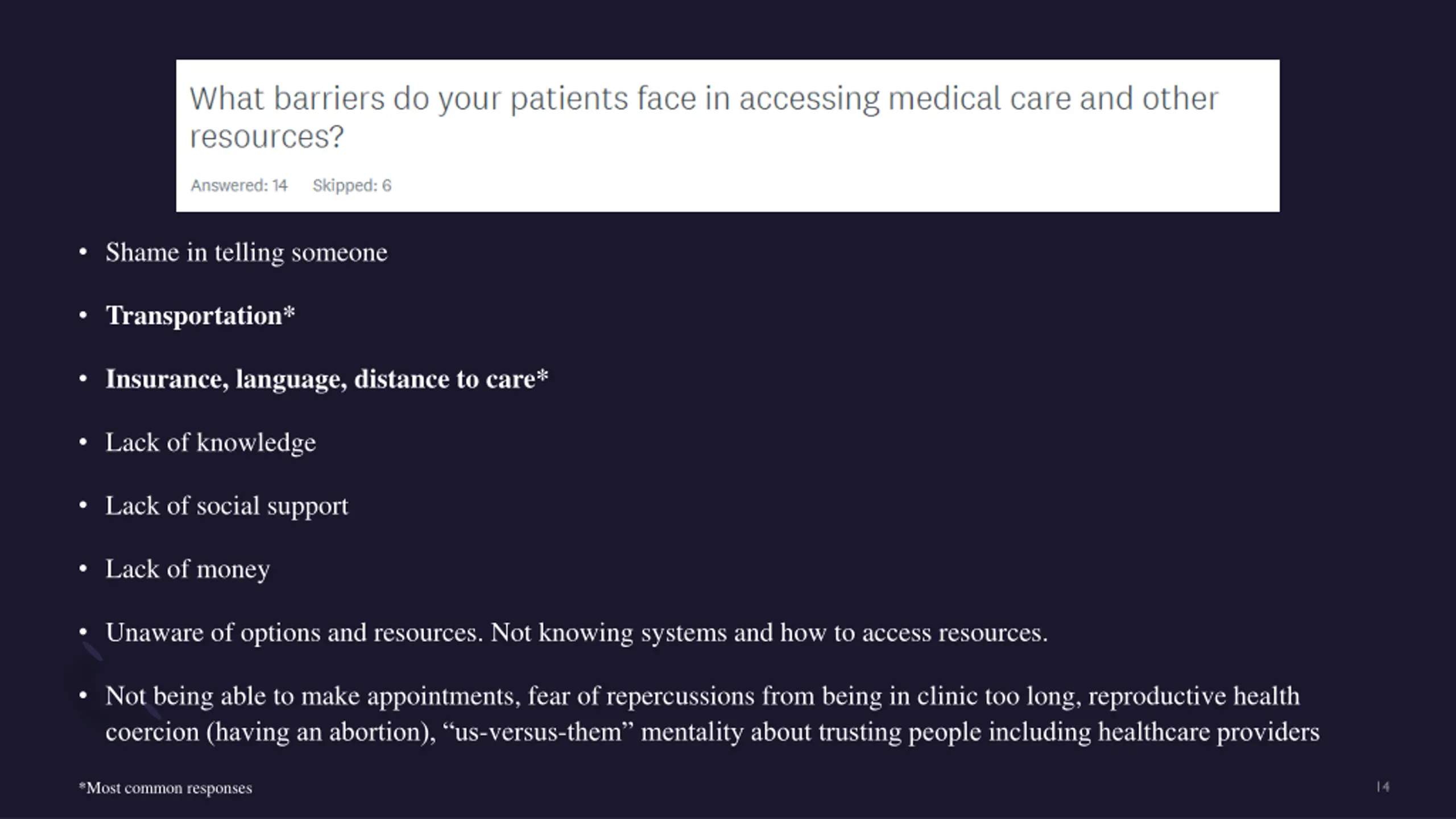Click the bold 'Transportation*' bullet
The image size is (1456, 819).
point(200,316)
